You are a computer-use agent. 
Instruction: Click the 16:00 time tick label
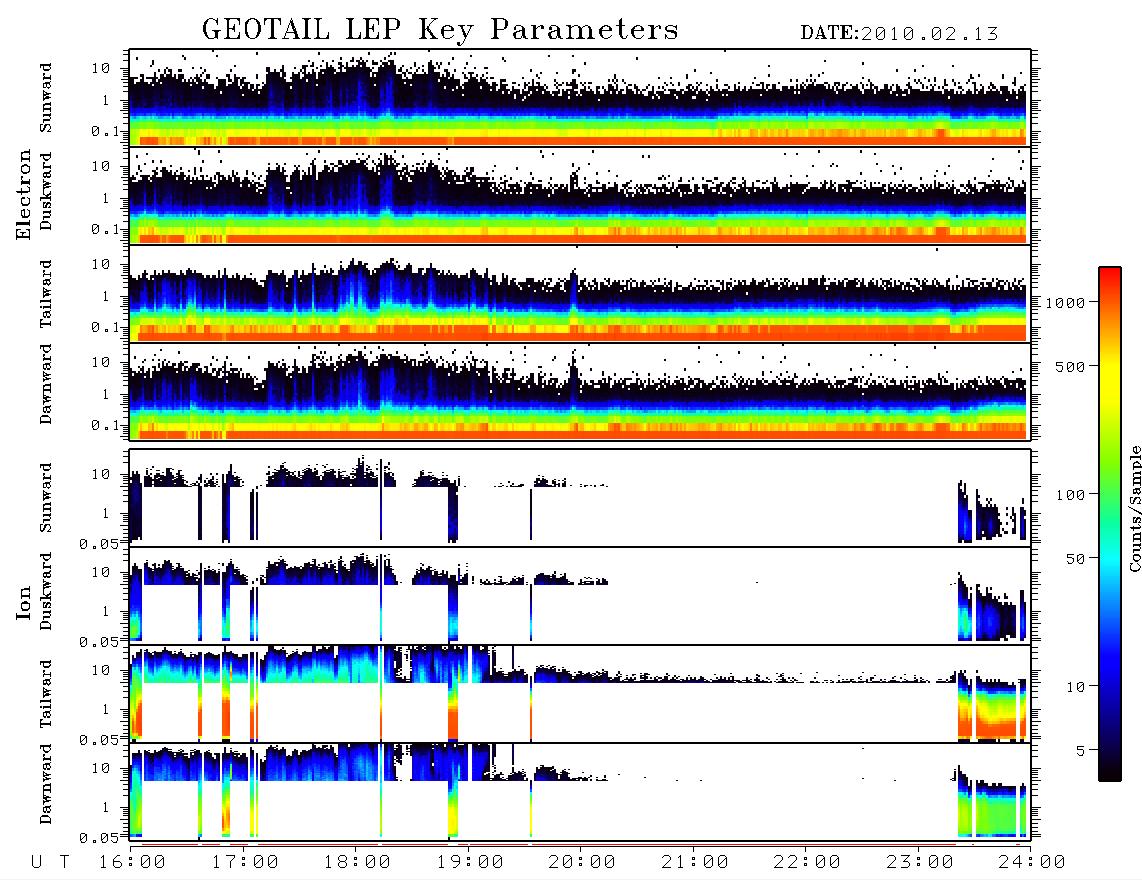point(132,862)
